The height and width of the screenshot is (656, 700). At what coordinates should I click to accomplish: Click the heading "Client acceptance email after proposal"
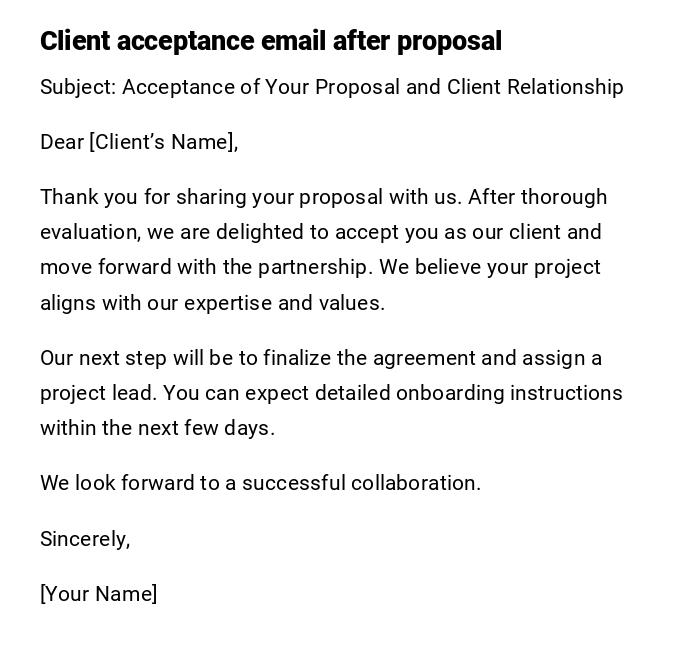click(270, 41)
